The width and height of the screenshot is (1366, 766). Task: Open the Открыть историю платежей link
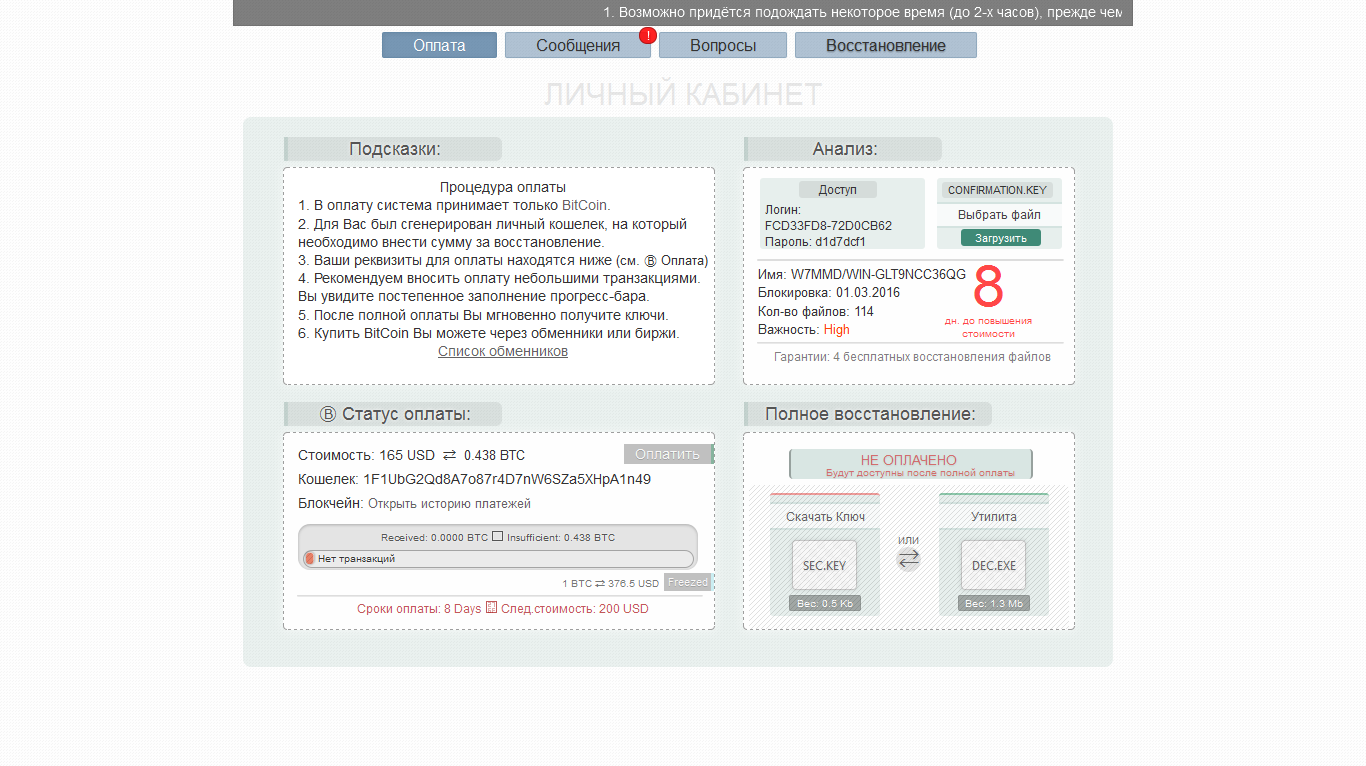click(449, 504)
